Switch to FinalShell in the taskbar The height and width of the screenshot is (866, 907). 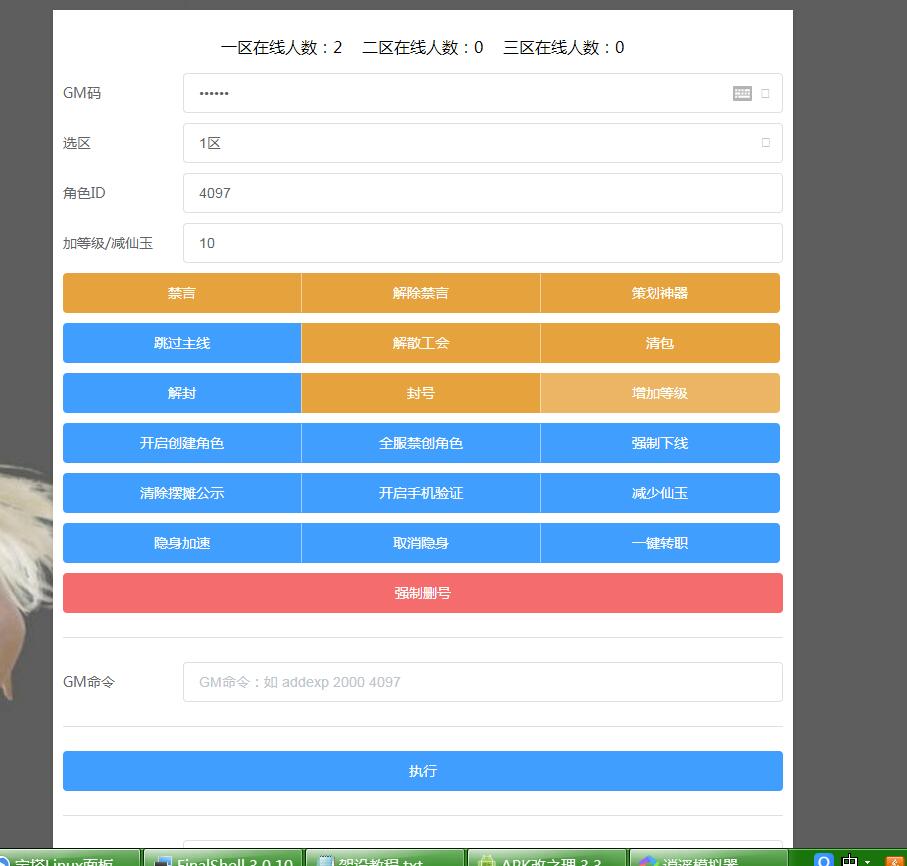(x=223, y=858)
